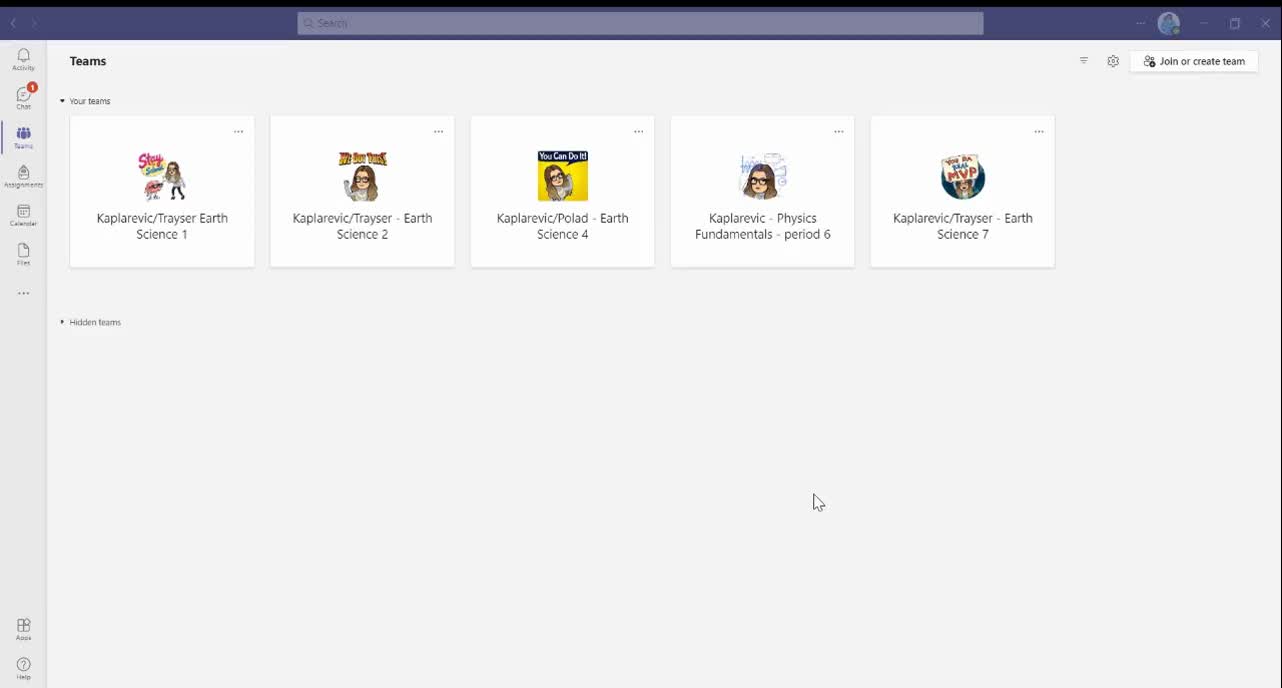Open more options for Earth Science 7 card
Image resolution: width=1282 pixels, height=688 pixels.
1038,132
